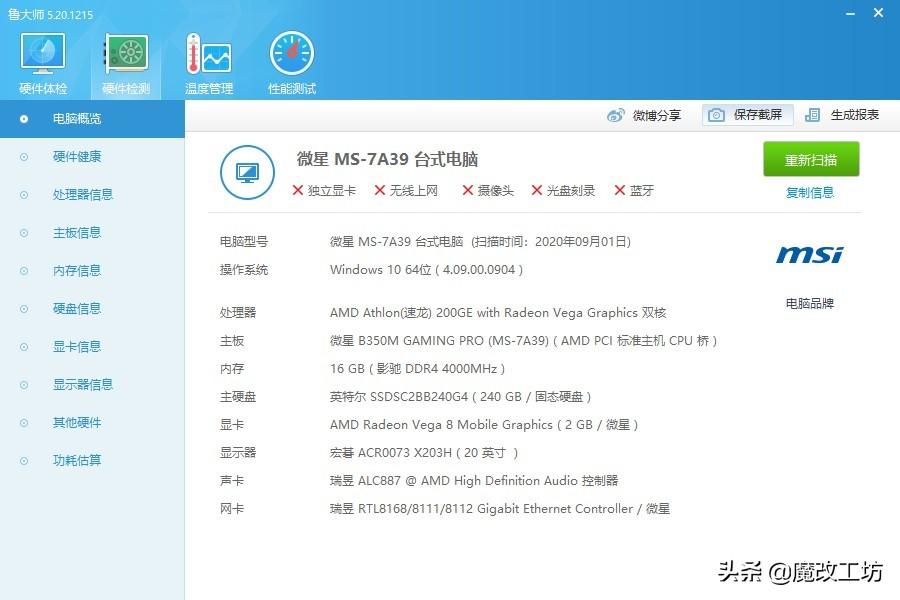Click the 复制信息 copy info link
Image resolution: width=900 pixels, height=600 pixels.
(810, 192)
